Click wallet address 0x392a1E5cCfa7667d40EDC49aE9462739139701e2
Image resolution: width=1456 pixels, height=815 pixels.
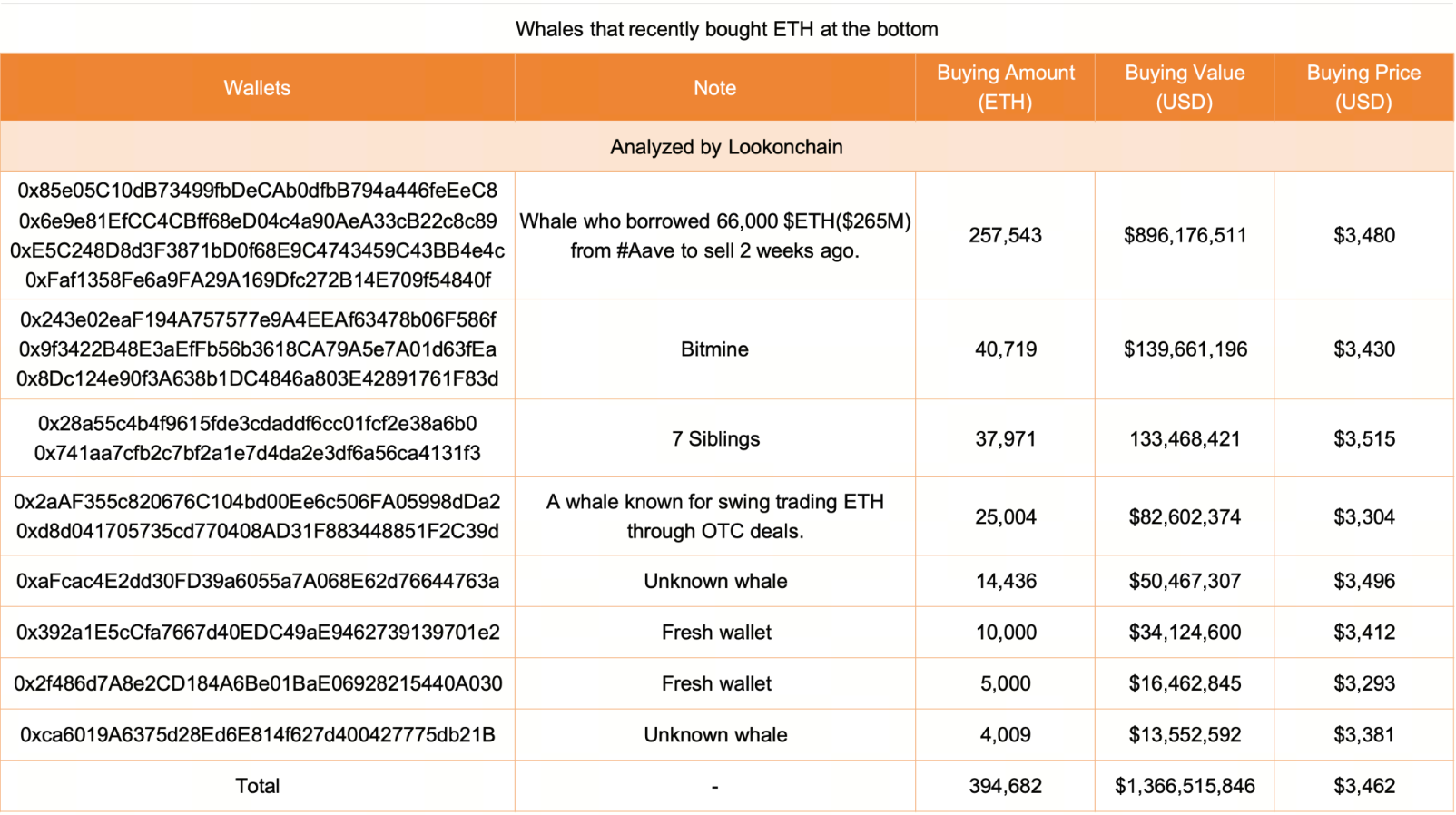(x=258, y=633)
